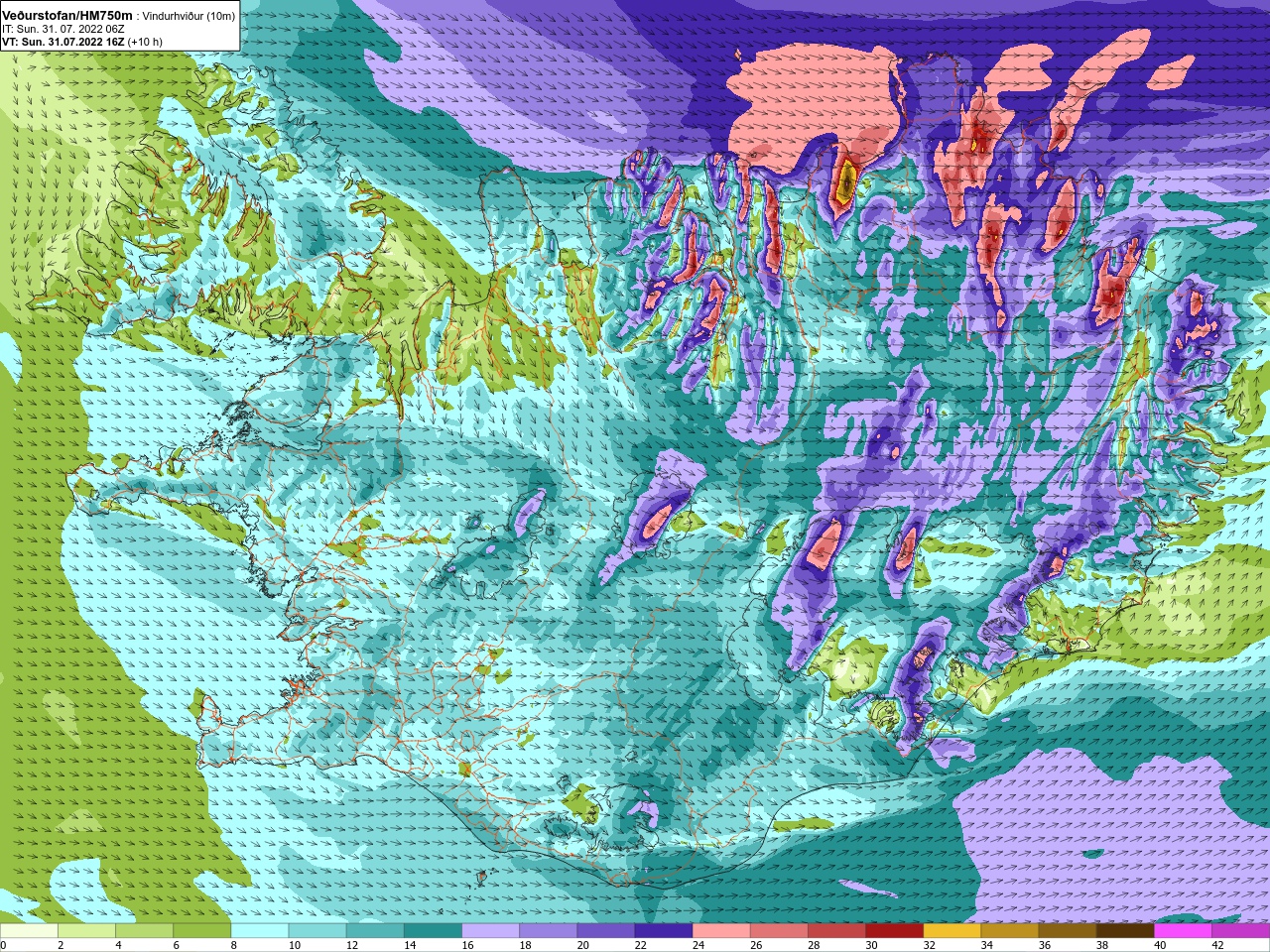Click the Veðurstofan/HM750m title text
Viewport: 1270px width, 952px height.
(67, 15)
